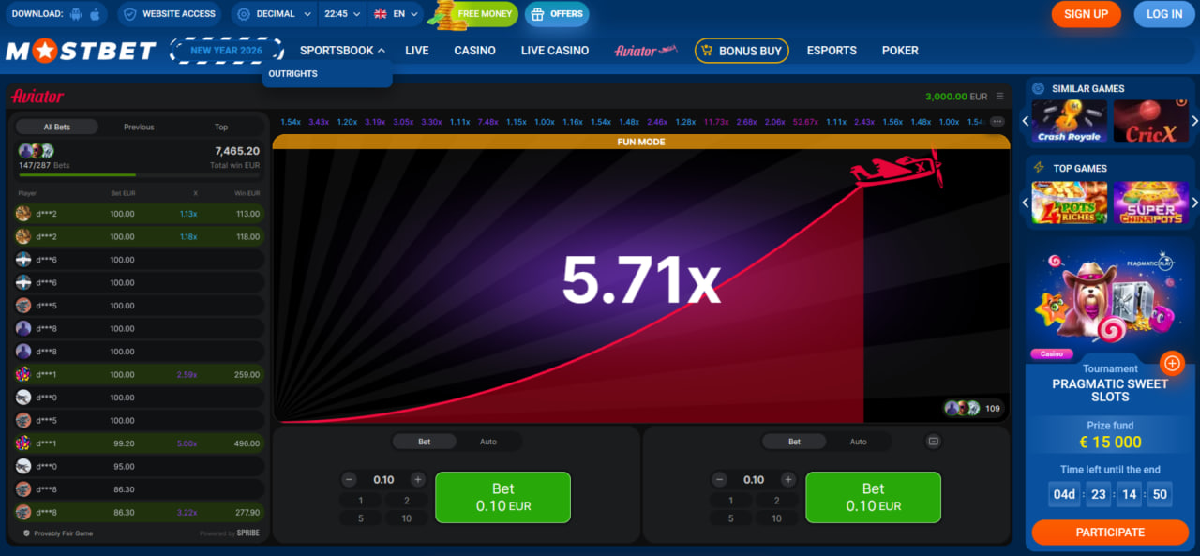The image size is (1200, 556).
Task: Switch to the Previous bets tab
Action: (x=139, y=127)
